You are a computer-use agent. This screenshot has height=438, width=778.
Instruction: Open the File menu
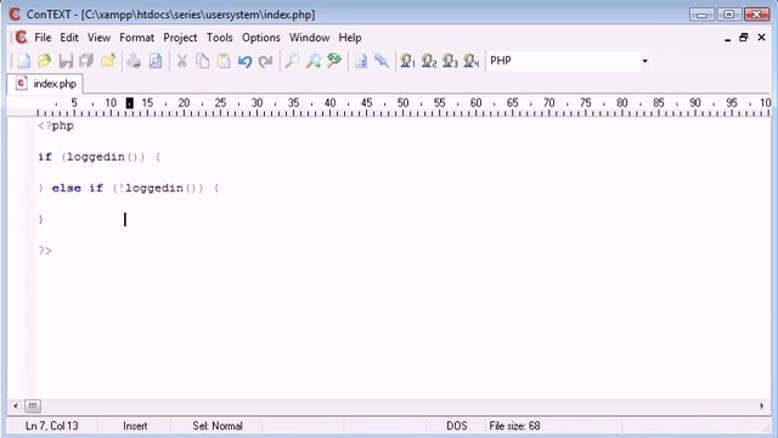tap(43, 38)
